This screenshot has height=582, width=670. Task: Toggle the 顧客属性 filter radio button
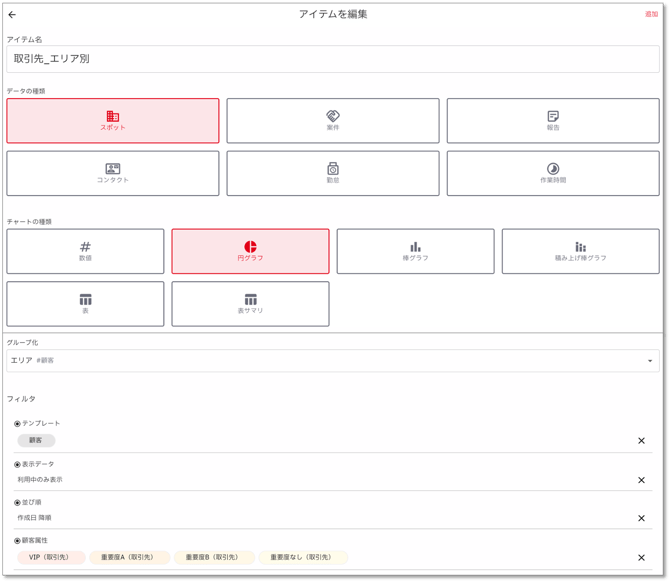point(17,541)
